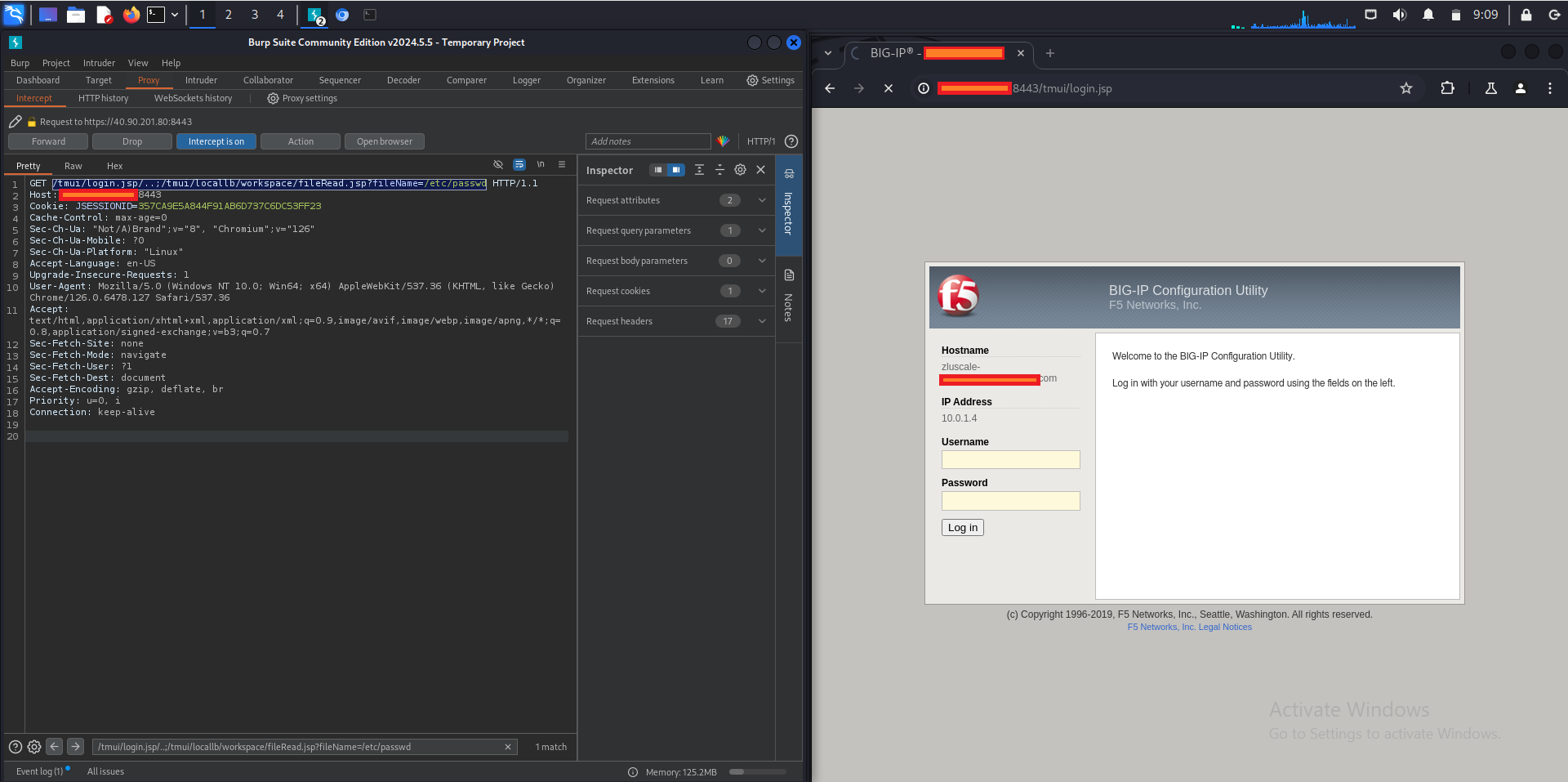
Task: Open search help icon in the bottom bar
Action: (x=15, y=747)
